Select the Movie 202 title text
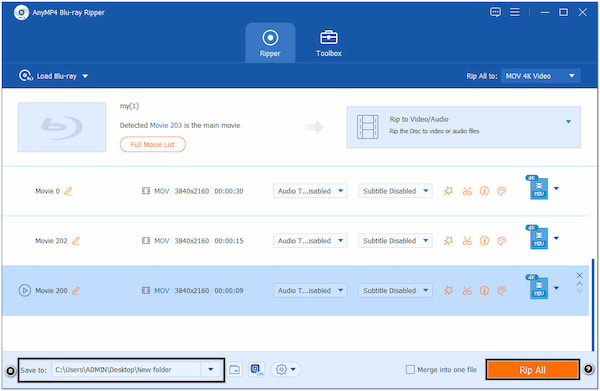600x391 pixels. (51, 241)
